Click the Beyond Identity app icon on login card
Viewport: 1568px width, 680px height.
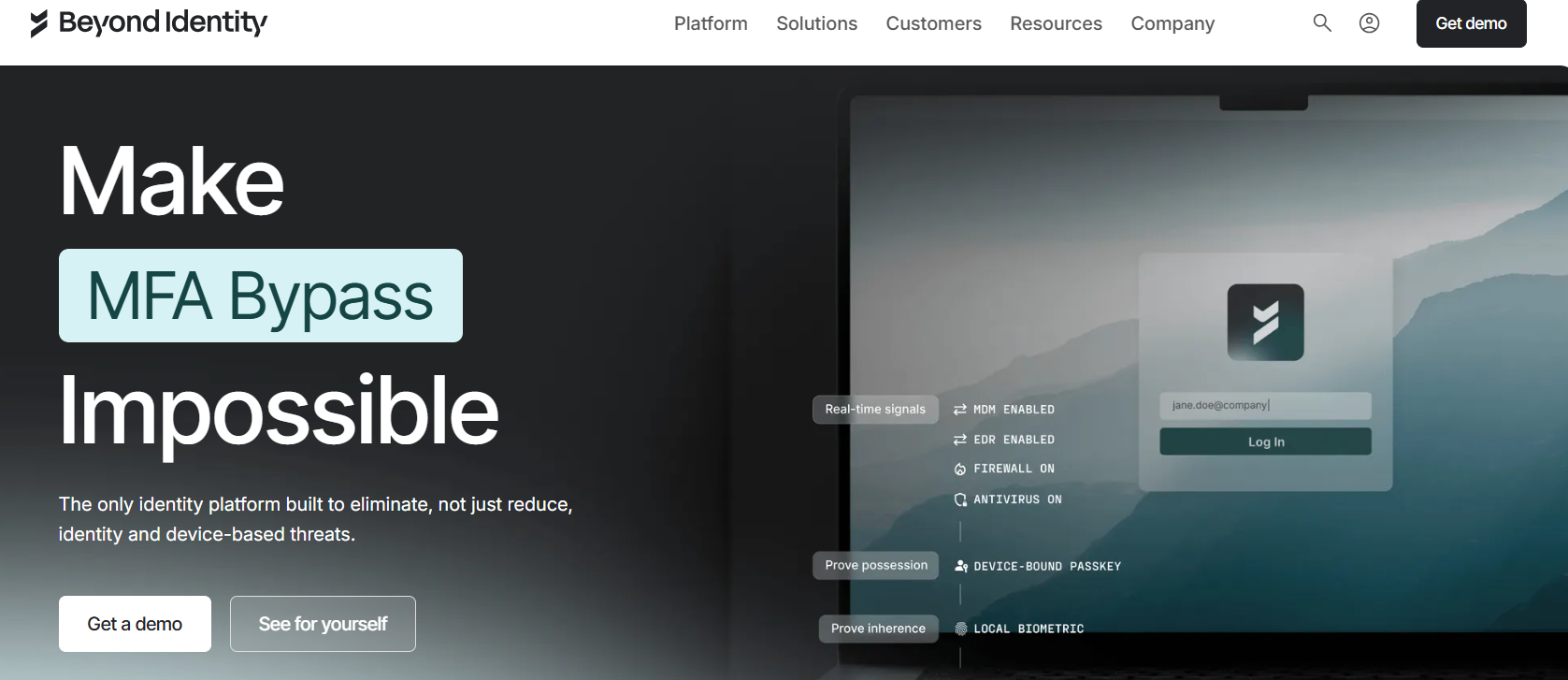click(x=1265, y=323)
